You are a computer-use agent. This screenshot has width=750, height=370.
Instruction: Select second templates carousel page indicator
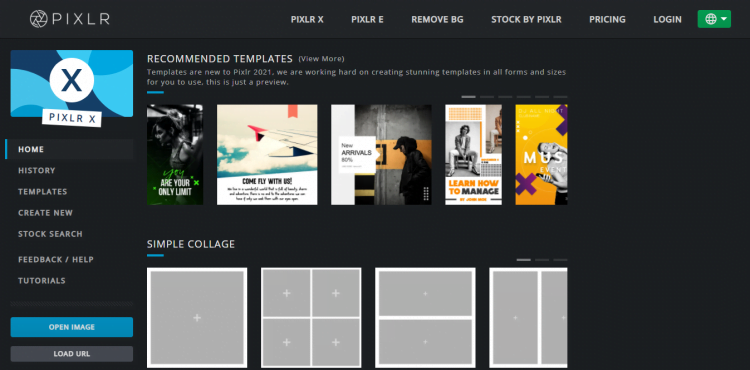(487, 97)
